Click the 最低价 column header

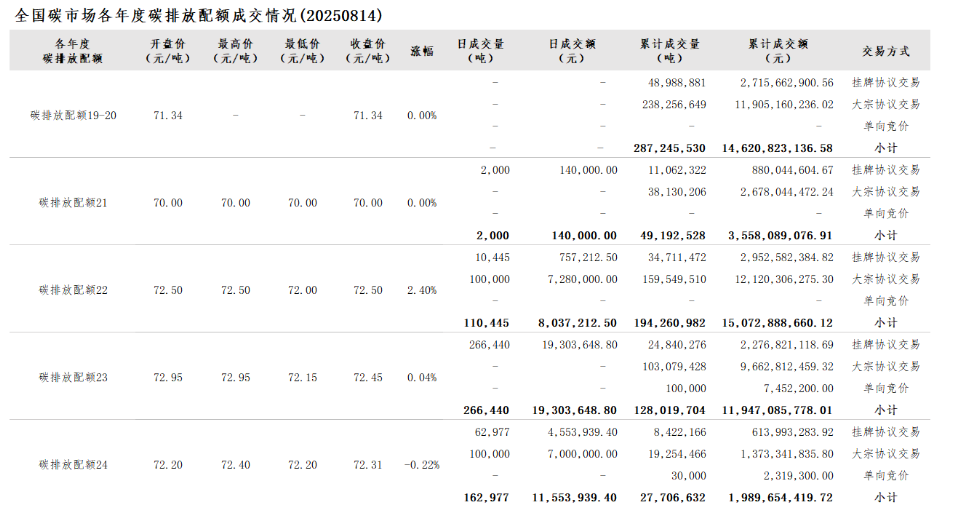(302, 51)
